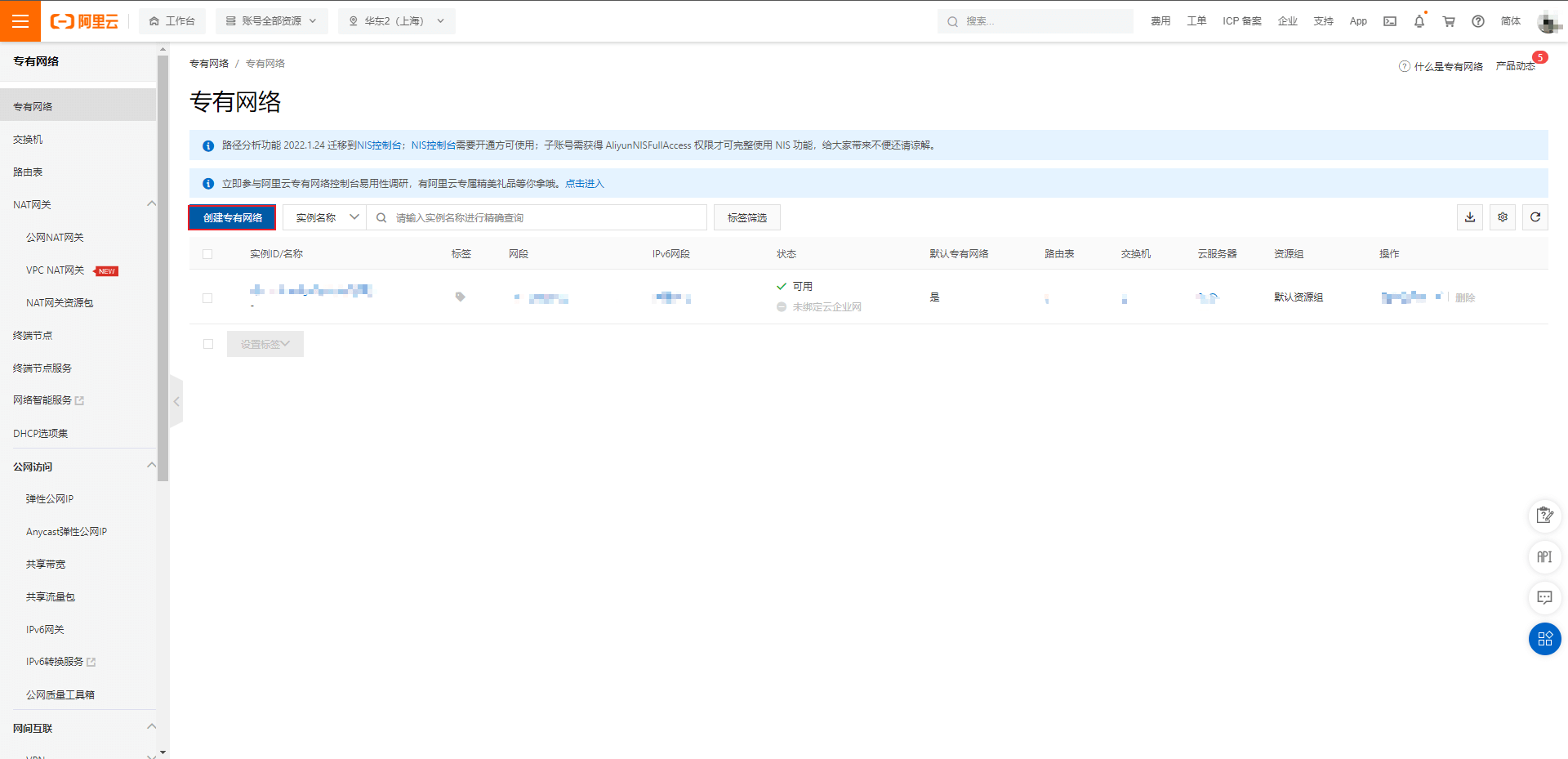Image resolution: width=1568 pixels, height=759 pixels.
Task: Launch Cloud Shell terminal icon
Action: tap(1390, 21)
